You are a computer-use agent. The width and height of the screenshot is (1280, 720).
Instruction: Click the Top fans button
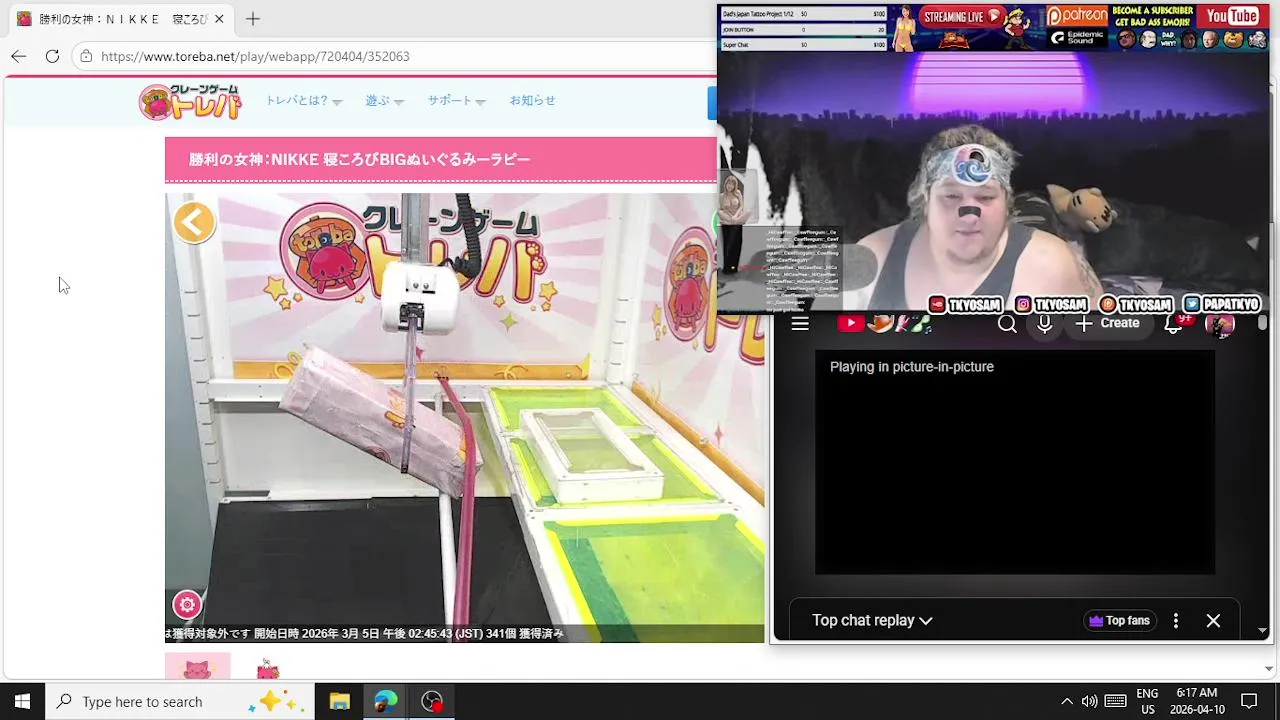pos(1119,621)
